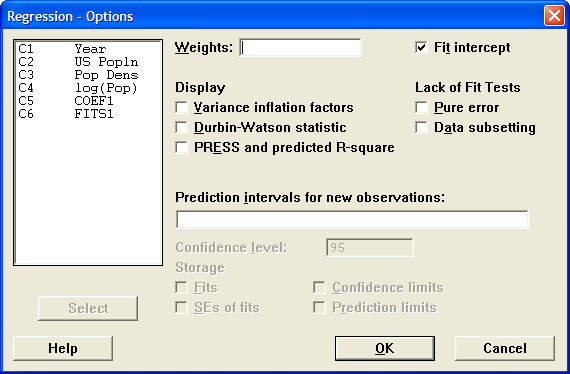Screen dimensions: 570x374
Task: Close the dialog with the red X
Action: (554, 16)
